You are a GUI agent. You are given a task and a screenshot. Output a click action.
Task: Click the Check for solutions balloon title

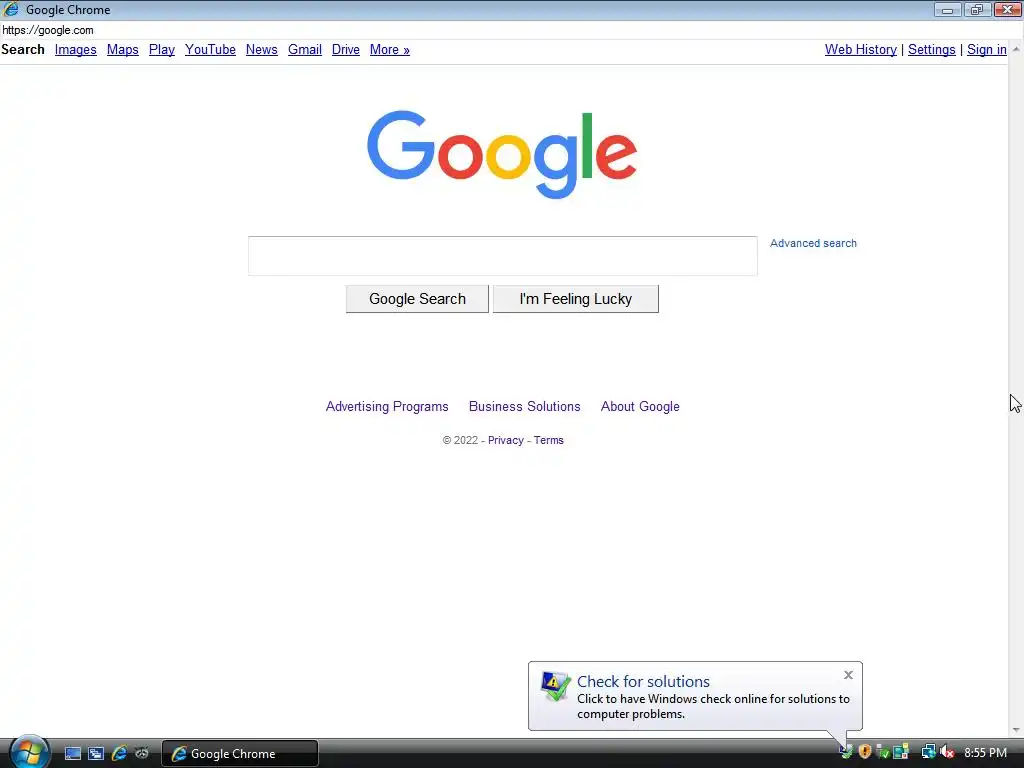click(x=643, y=681)
